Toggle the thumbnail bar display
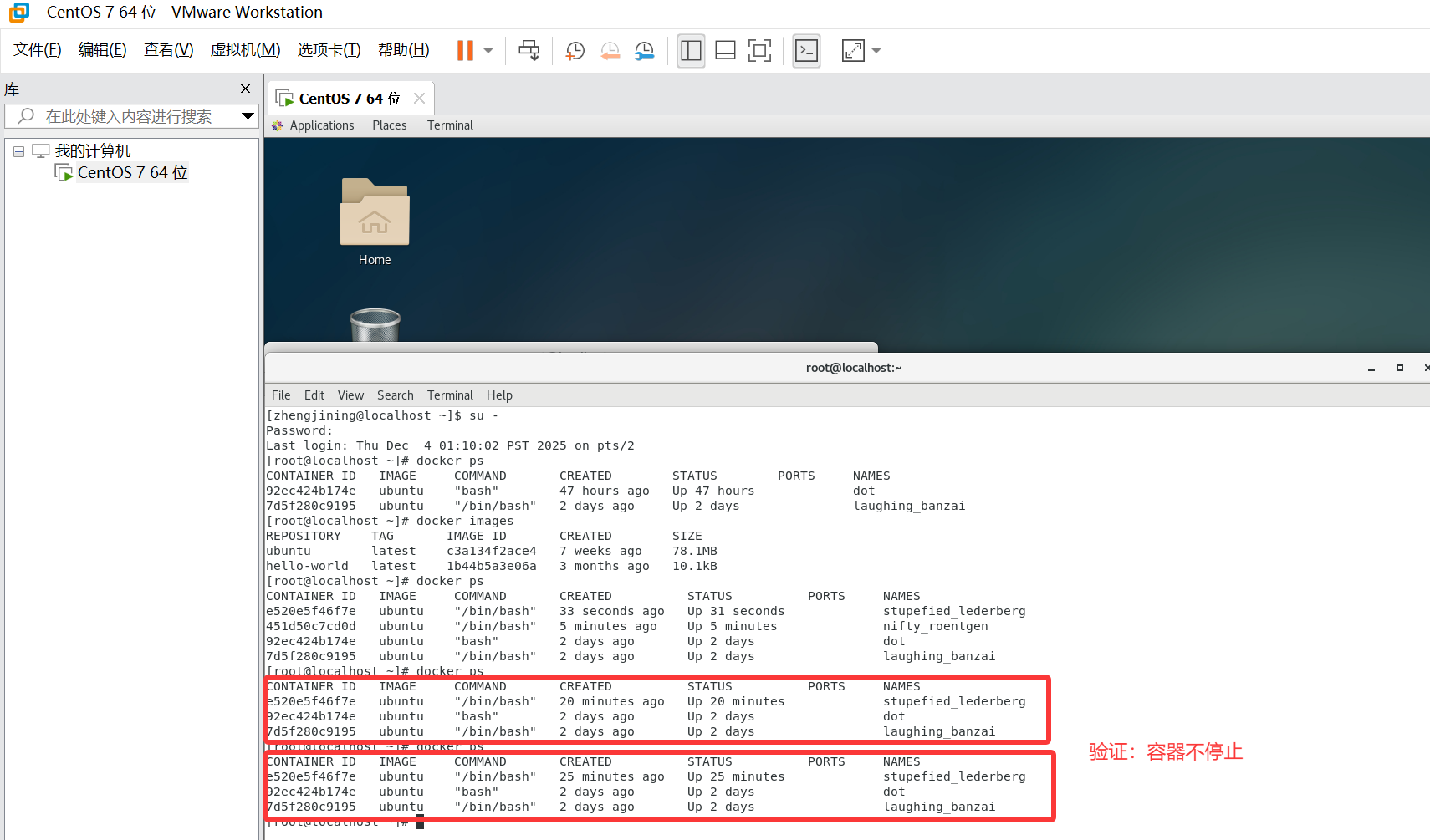The width and height of the screenshot is (1430, 840). click(x=724, y=50)
